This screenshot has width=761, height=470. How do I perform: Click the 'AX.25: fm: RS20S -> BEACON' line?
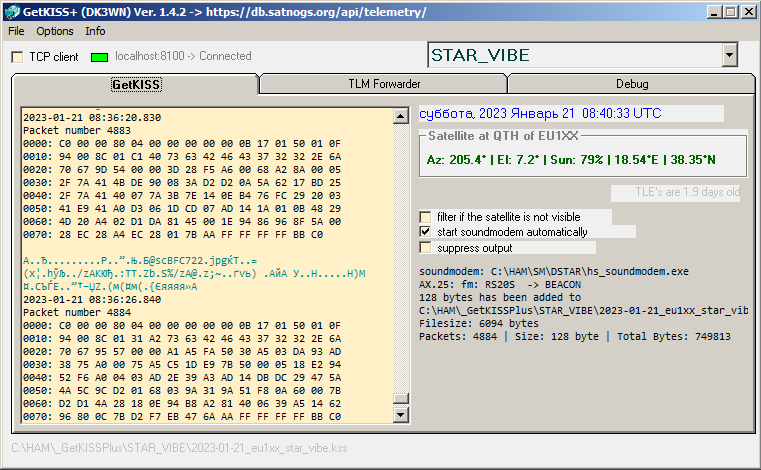[x=500, y=285]
